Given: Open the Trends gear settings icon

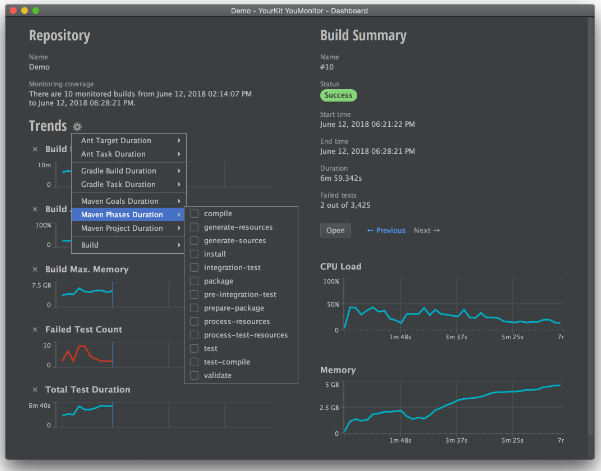Looking at the screenshot, I should (x=77, y=127).
